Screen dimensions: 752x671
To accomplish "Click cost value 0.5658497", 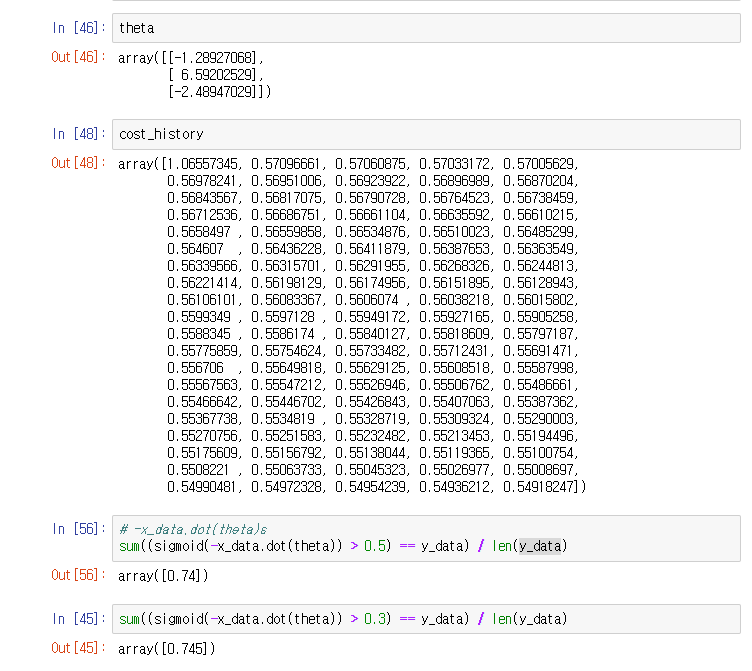I will point(199,232).
